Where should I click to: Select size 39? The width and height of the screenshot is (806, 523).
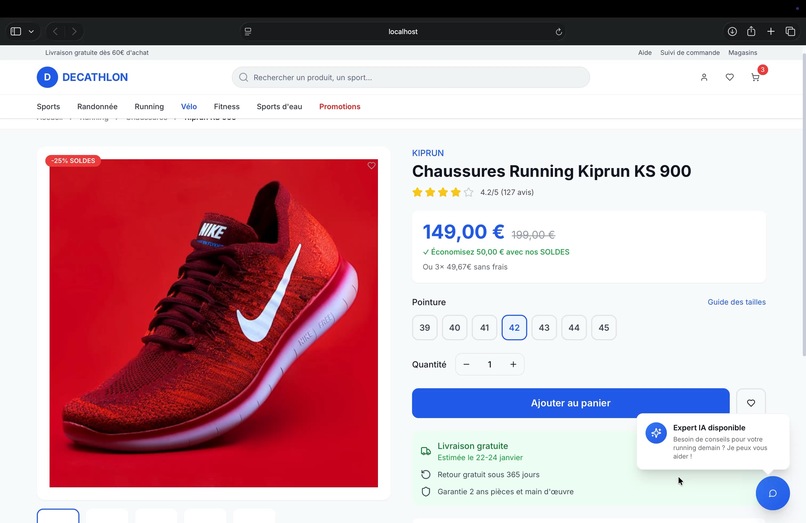click(425, 328)
